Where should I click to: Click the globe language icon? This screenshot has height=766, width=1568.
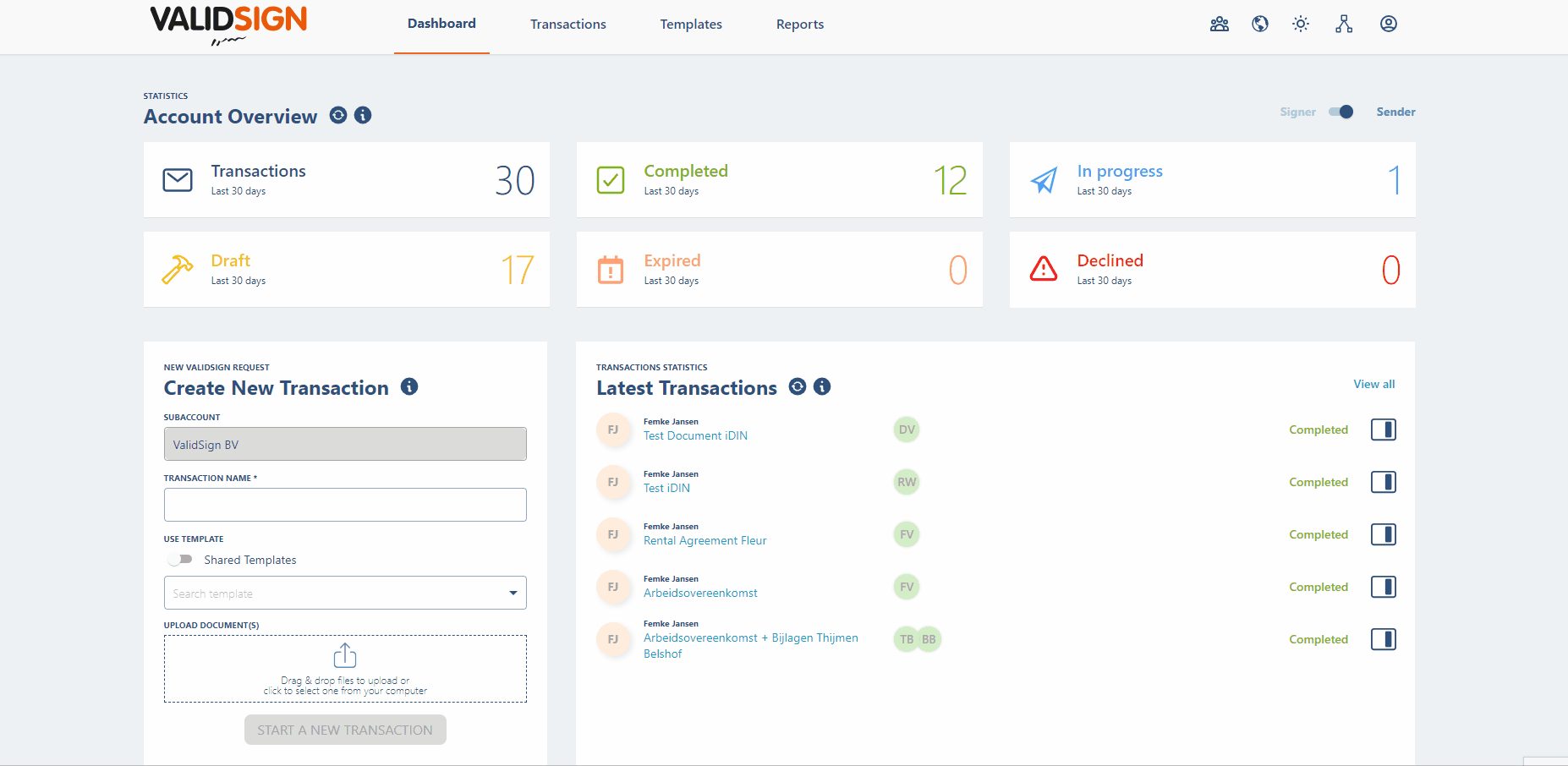pyautogui.click(x=1259, y=25)
